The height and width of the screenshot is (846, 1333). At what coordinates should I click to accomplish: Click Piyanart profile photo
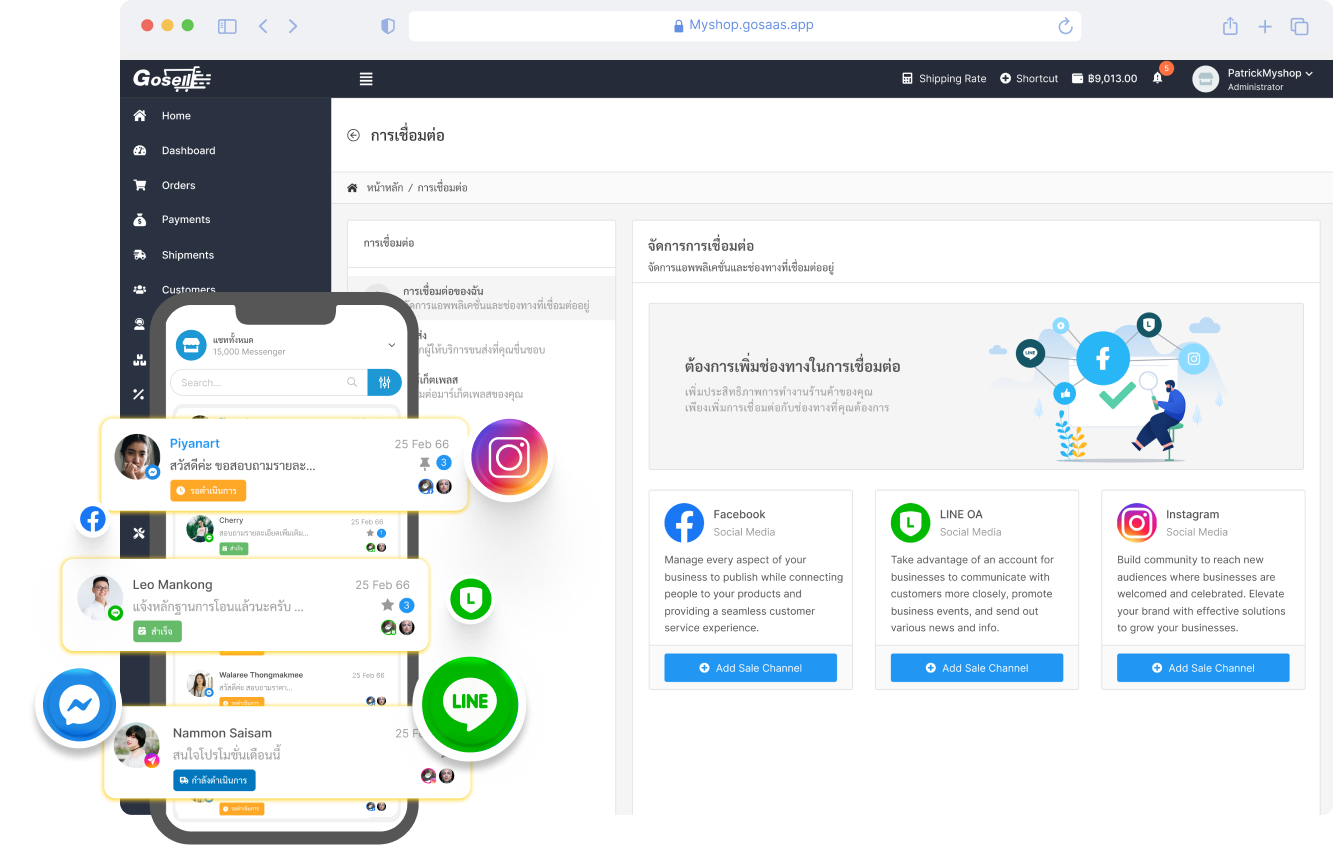click(138, 457)
